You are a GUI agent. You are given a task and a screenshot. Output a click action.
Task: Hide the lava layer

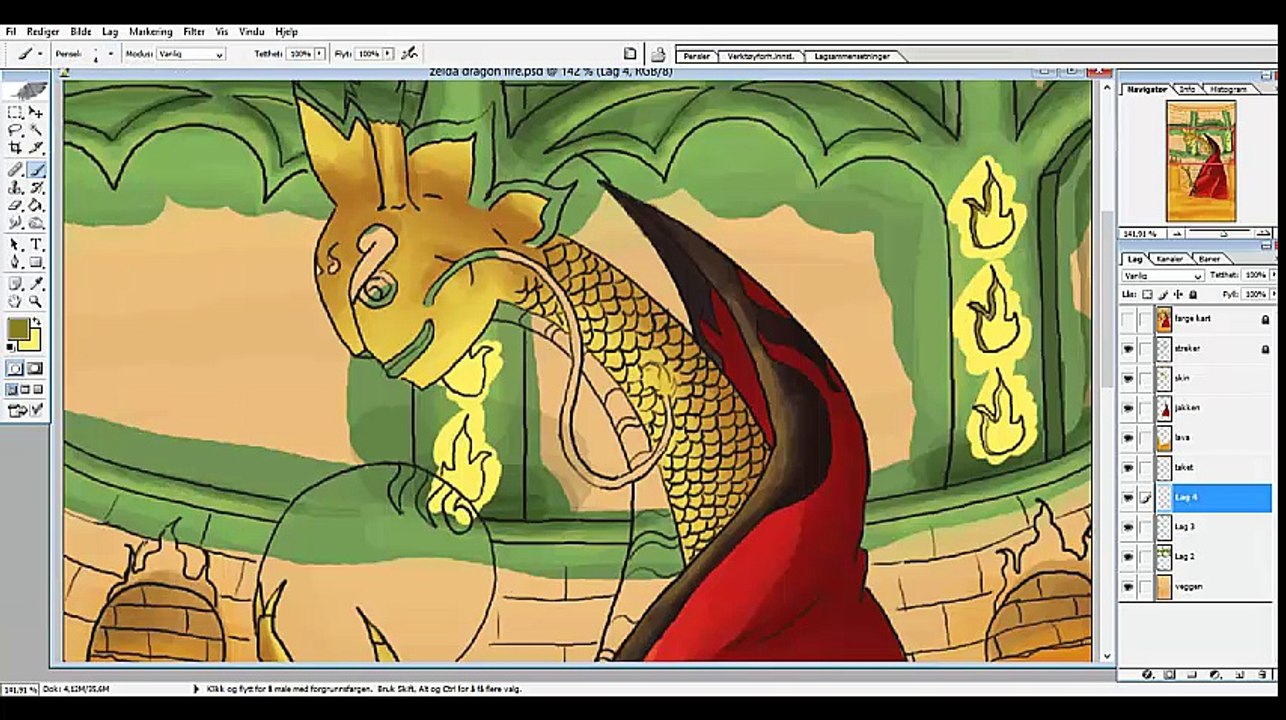pos(1128,438)
